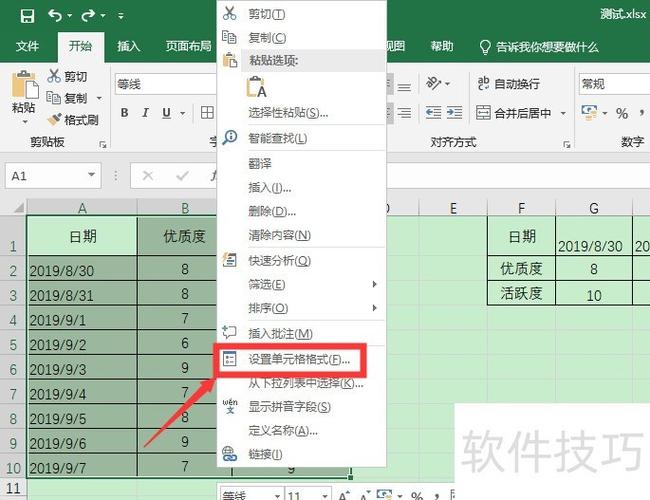
Task: Click the select-all corner triangle
Action: pyautogui.click(x=18, y=207)
